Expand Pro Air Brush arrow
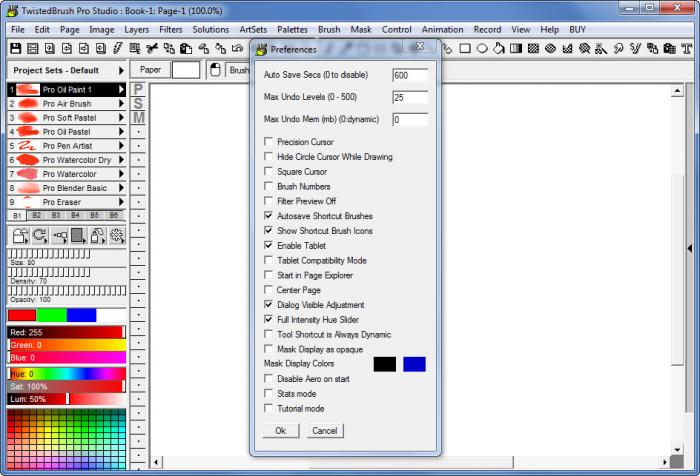 click(x=121, y=104)
